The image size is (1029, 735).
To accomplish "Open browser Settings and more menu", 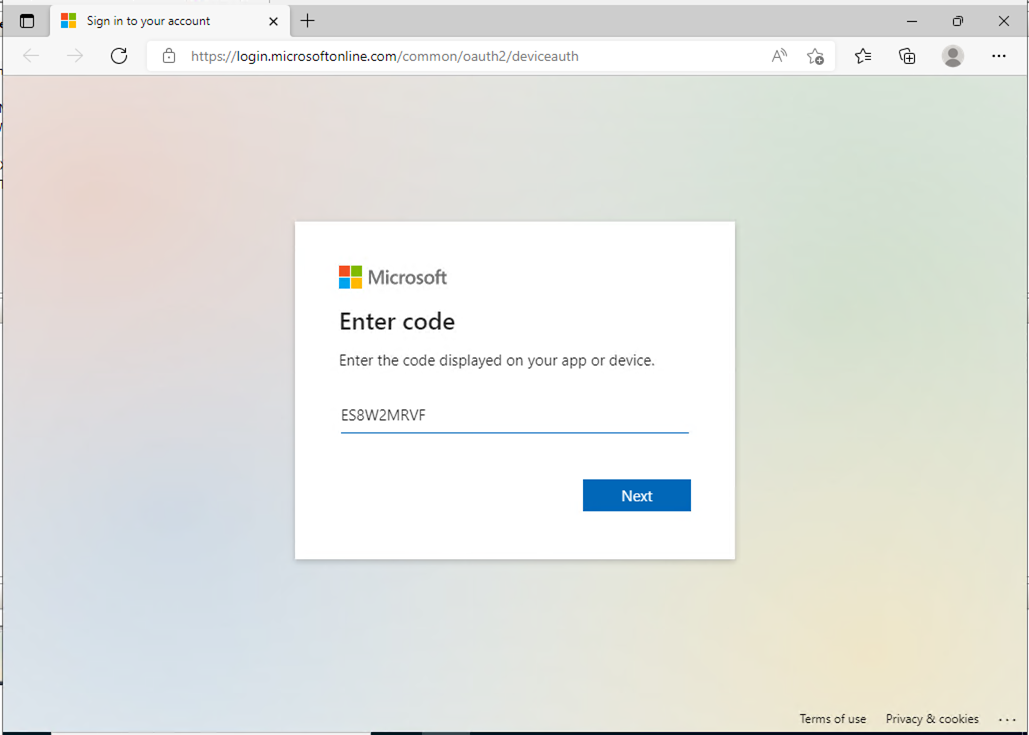I will click(999, 56).
